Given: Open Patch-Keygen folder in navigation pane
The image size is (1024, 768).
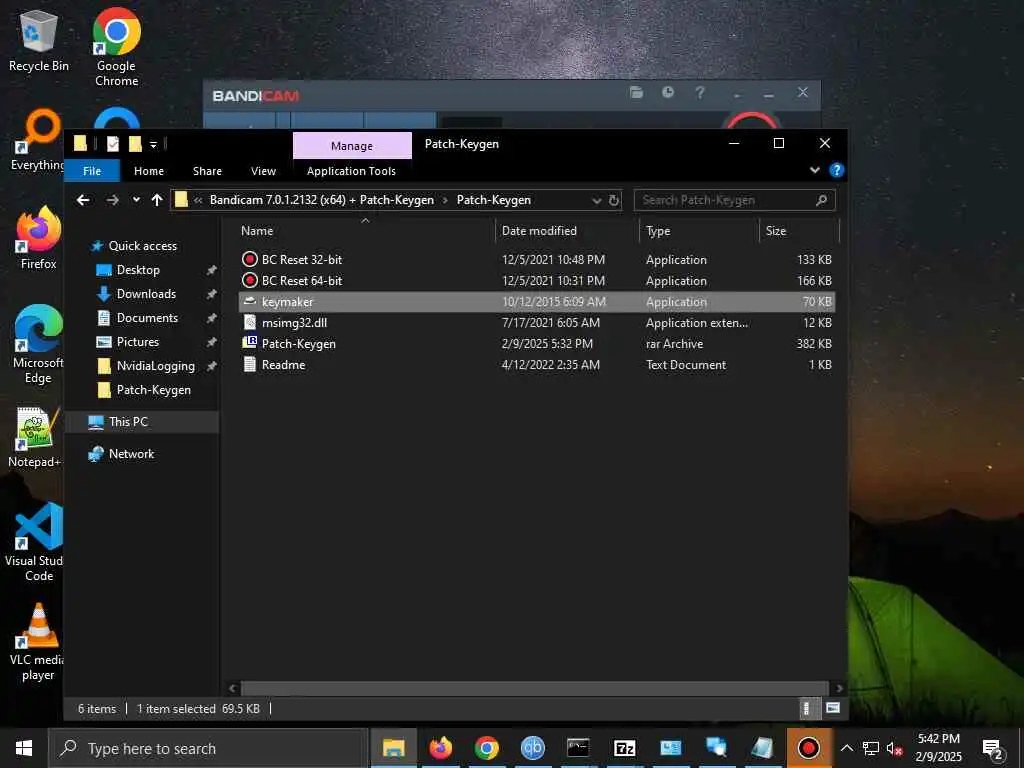Looking at the screenshot, I should tap(153, 390).
